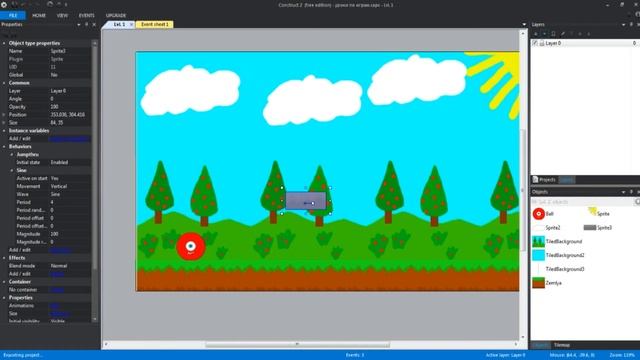The width and height of the screenshot is (640, 360).
Task: Collapse the Jumpthru behavior group
Action: [12, 155]
